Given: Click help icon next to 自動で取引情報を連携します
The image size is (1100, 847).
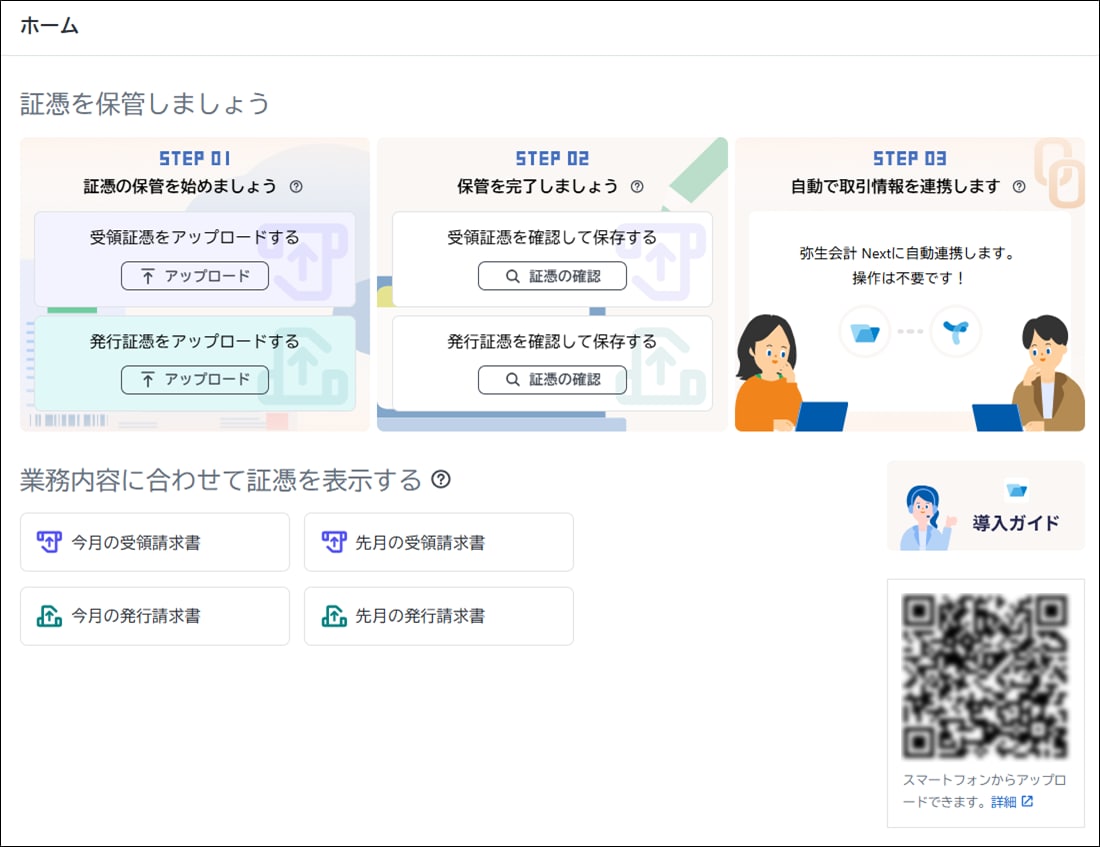Looking at the screenshot, I should 1019,186.
